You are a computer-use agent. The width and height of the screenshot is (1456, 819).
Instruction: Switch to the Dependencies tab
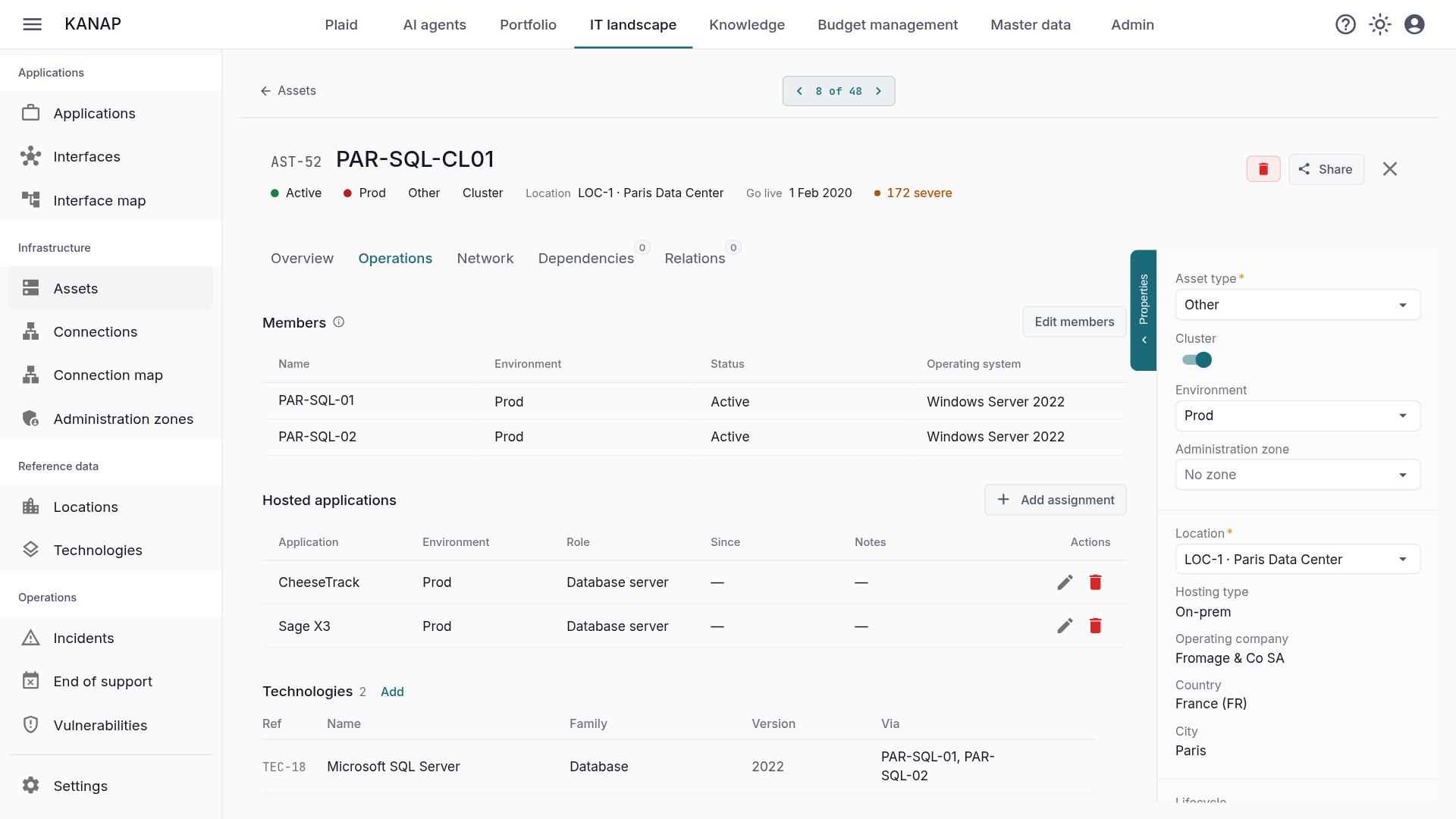click(586, 259)
